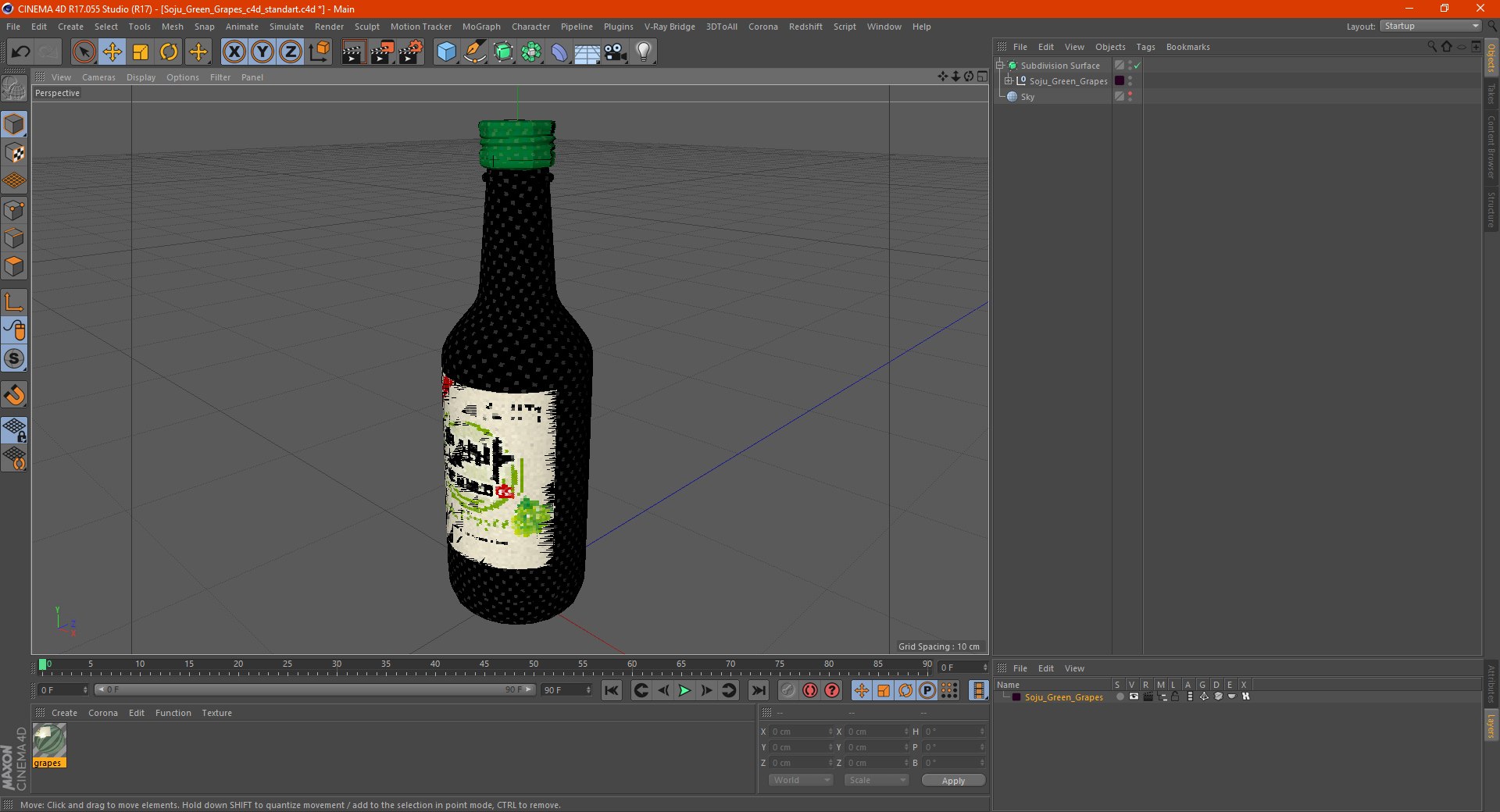This screenshot has height=812, width=1500.
Task: Open the Scale mode dropdown
Action: (x=876, y=780)
